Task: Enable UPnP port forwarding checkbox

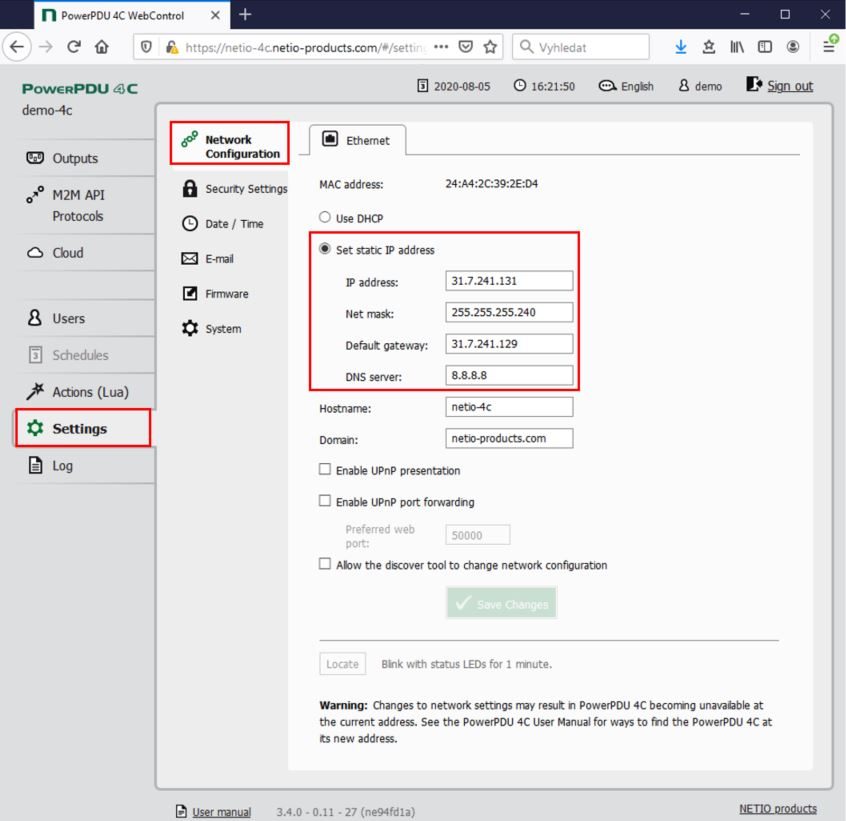Action: (324, 502)
